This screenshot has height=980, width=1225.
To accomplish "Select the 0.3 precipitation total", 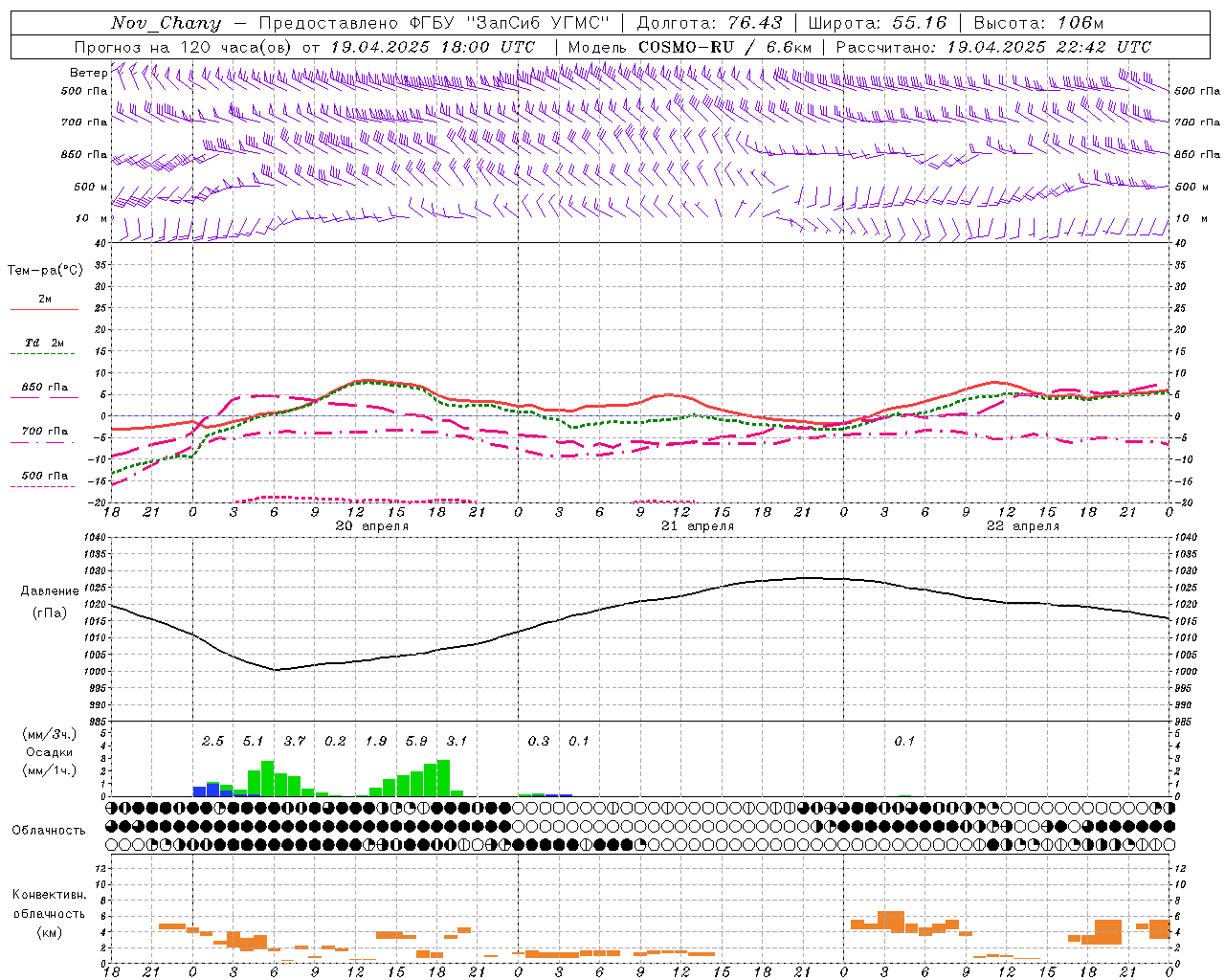I will (539, 742).
